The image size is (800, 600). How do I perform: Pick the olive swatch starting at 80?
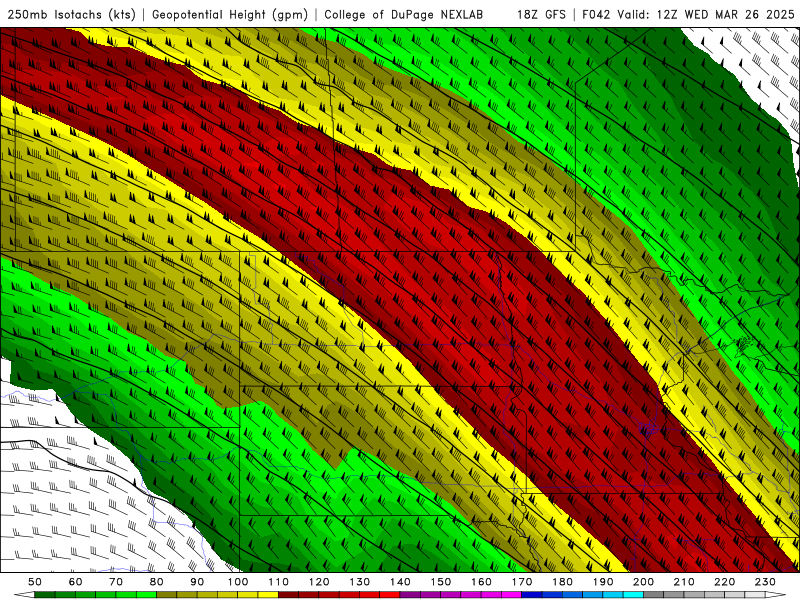[x=167, y=595]
